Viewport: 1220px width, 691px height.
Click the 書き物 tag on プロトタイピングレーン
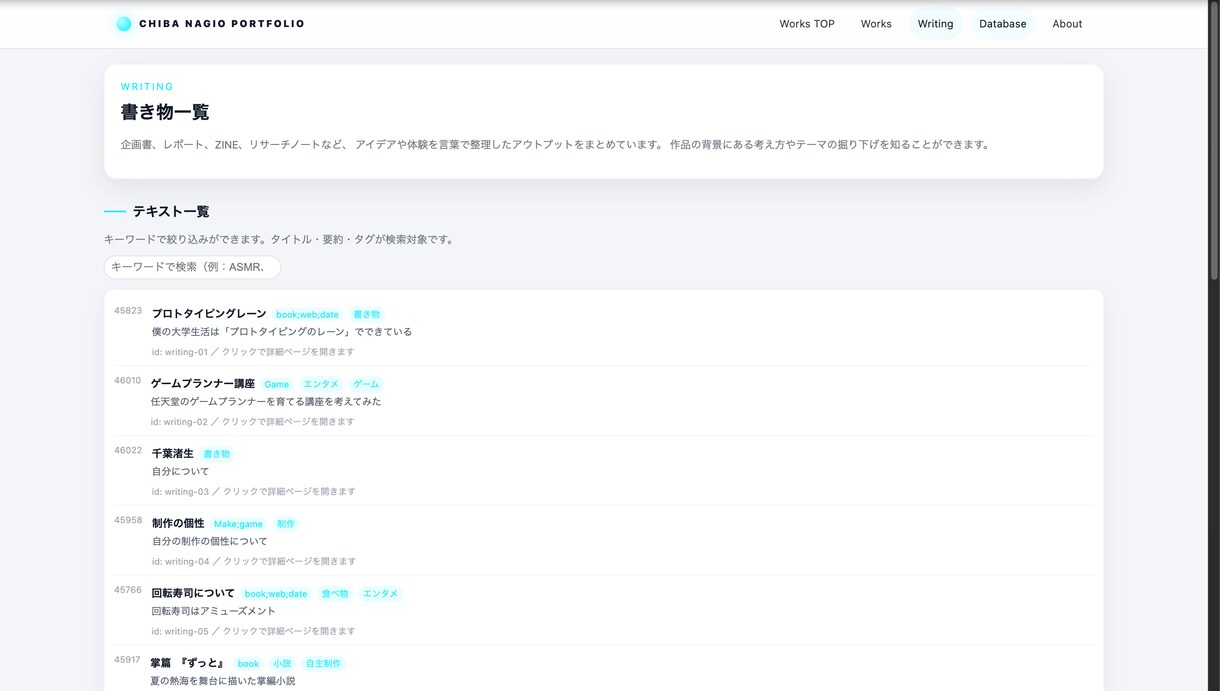point(367,314)
